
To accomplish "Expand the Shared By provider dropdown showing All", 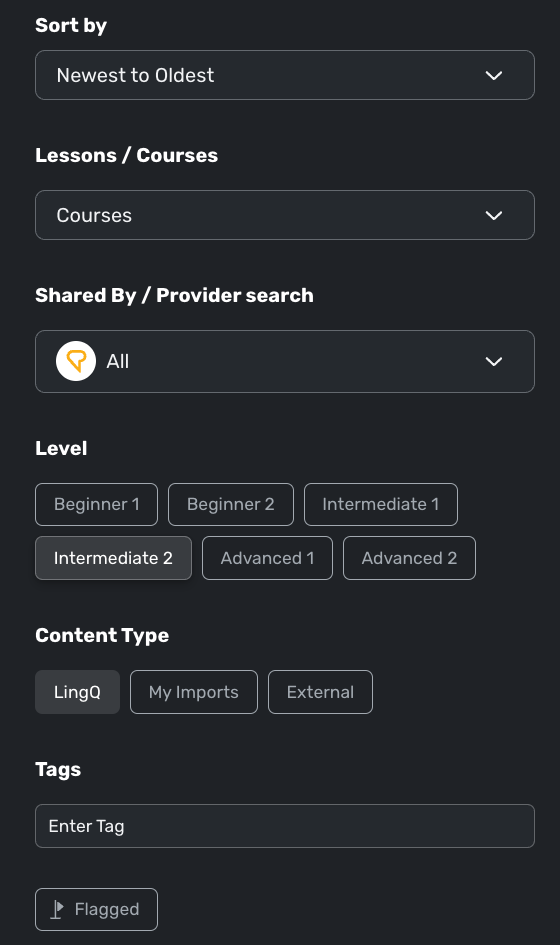I will click(x=285, y=361).
